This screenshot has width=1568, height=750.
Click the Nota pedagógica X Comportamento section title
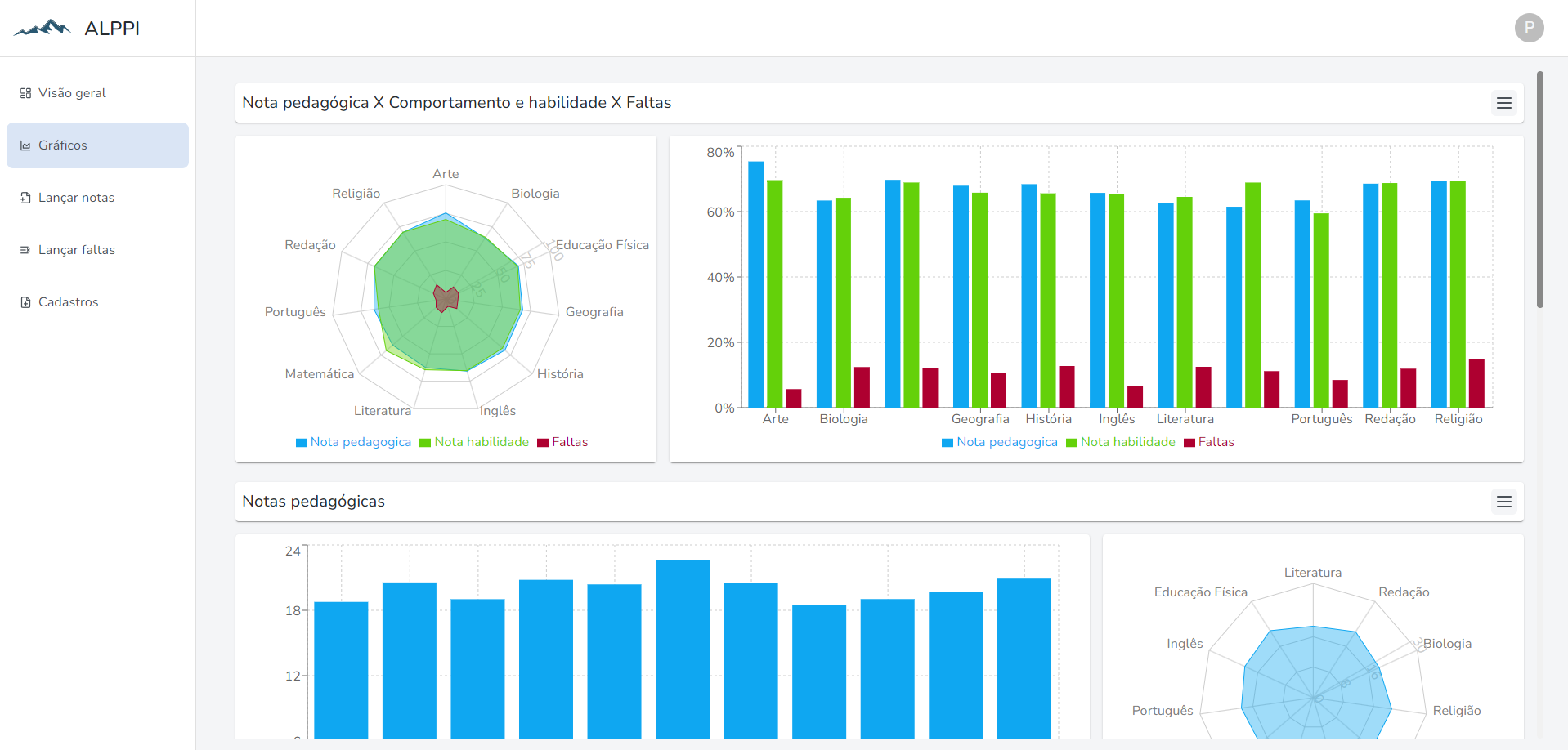coord(457,103)
